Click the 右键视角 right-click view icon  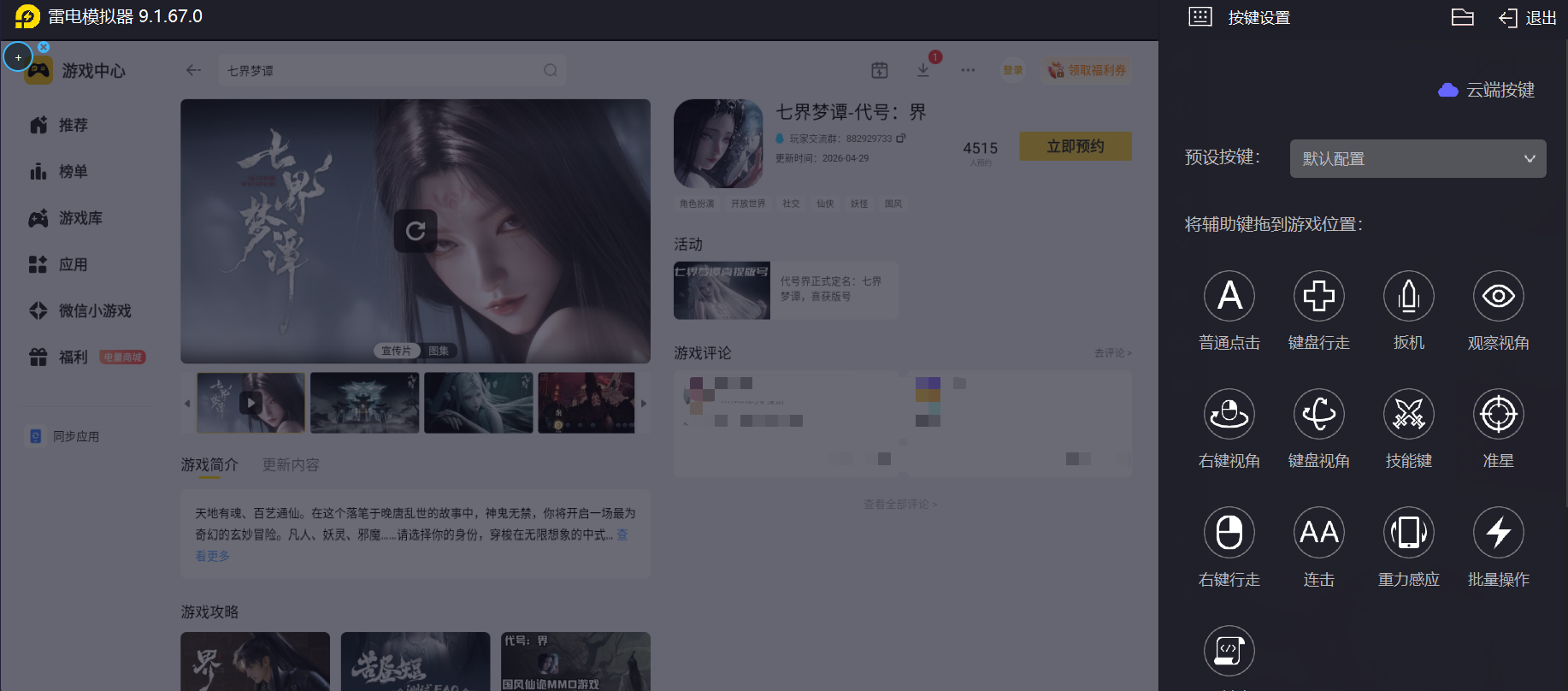tap(1229, 414)
